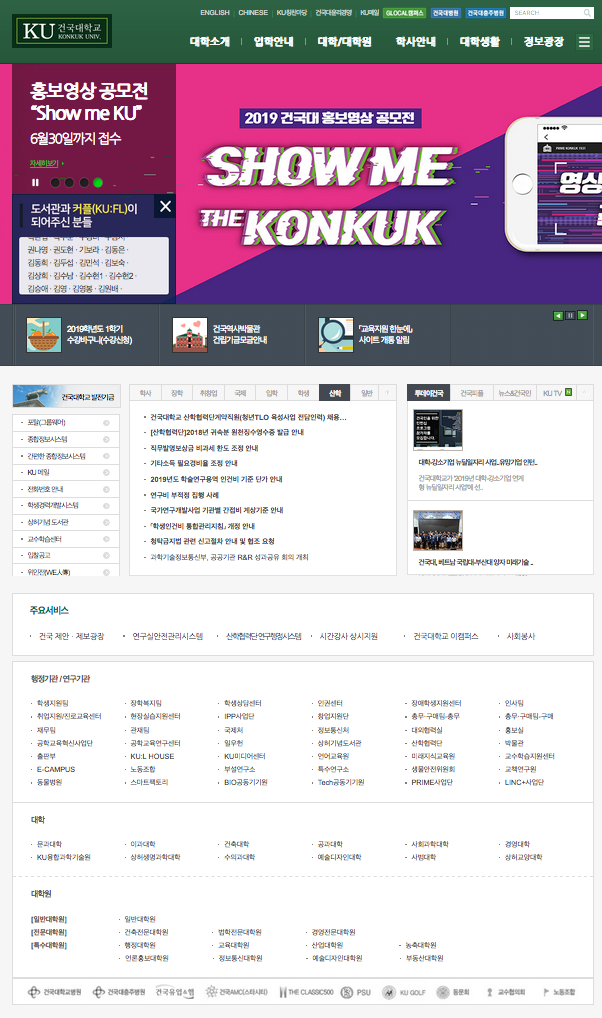Select the first slide indicator dot
Image resolution: width=602 pixels, height=1018 pixels.
55,182
